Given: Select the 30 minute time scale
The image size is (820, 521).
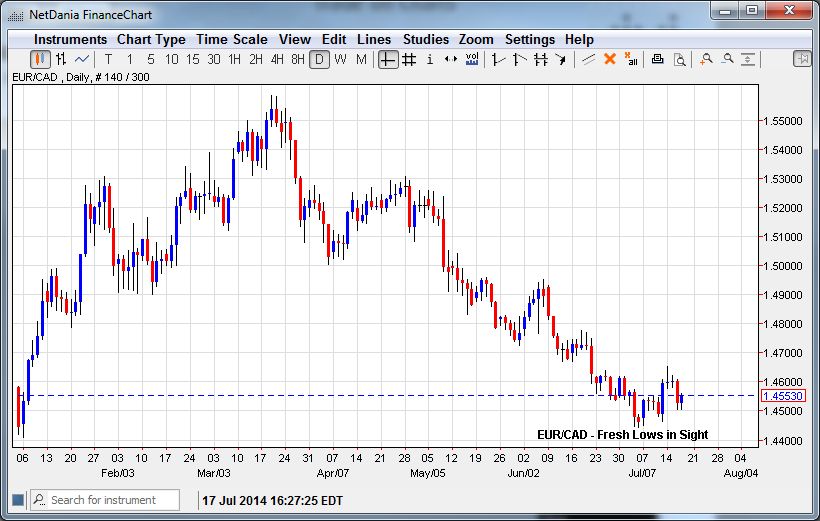Looking at the screenshot, I should tap(213, 60).
